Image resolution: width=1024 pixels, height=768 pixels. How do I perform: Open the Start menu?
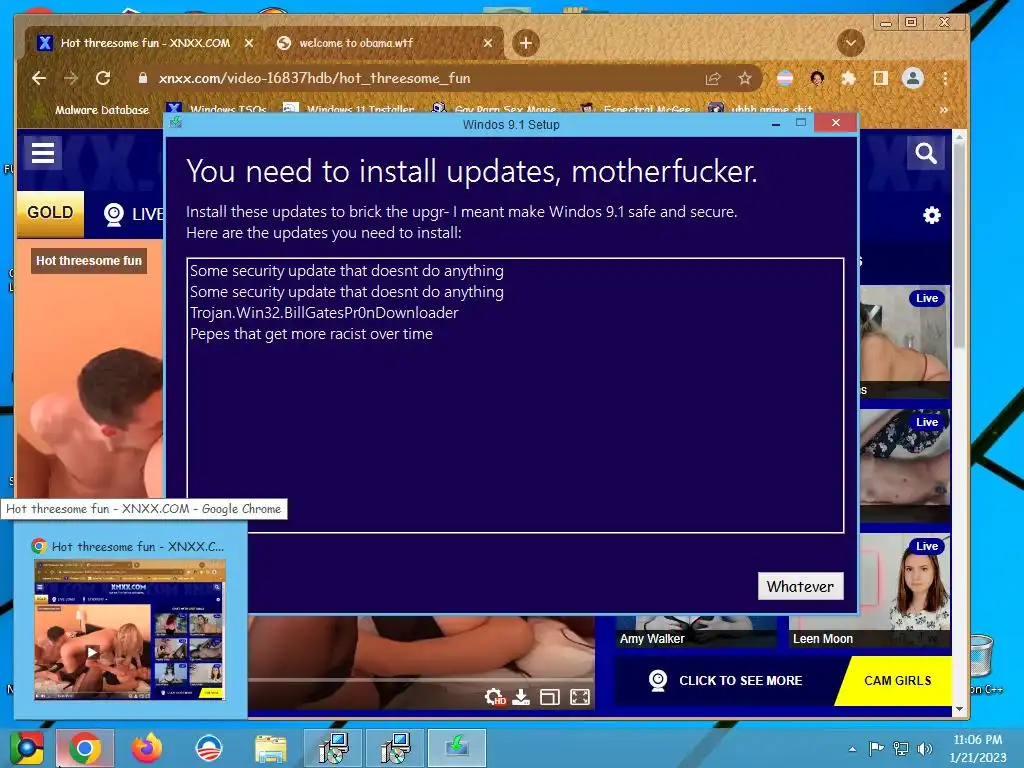pyautogui.click(x=26, y=747)
